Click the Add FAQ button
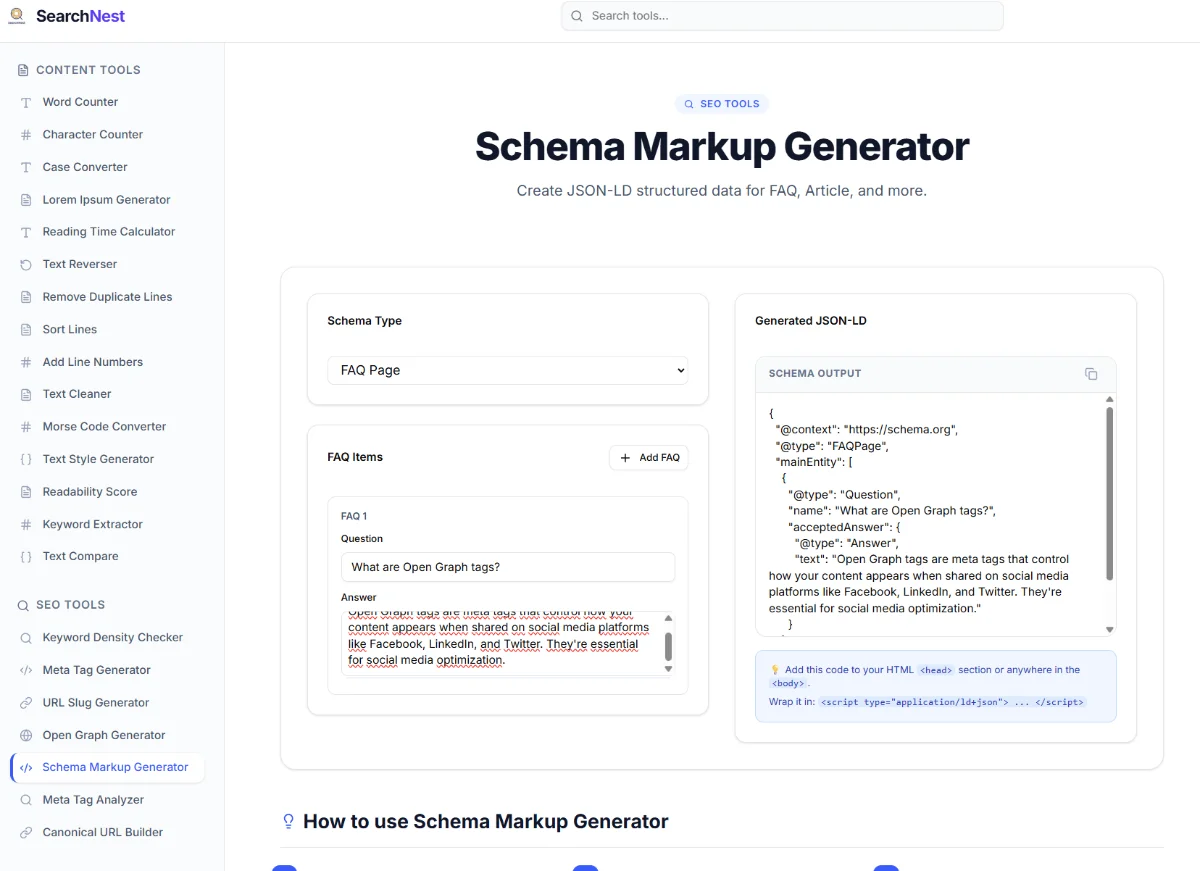The width and height of the screenshot is (1200, 871). [648, 457]
